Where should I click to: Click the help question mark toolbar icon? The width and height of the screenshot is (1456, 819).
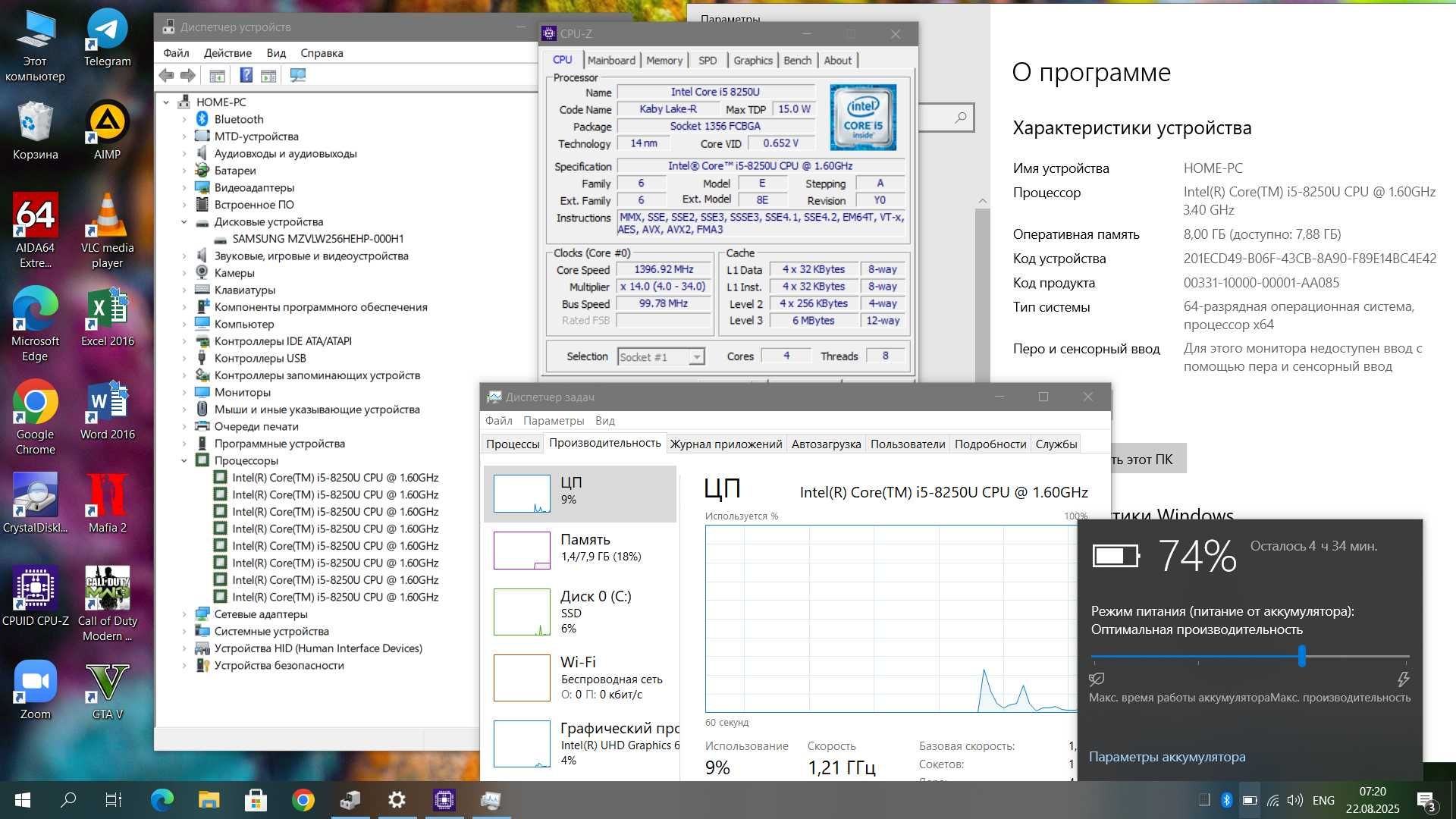coord(246,75)
